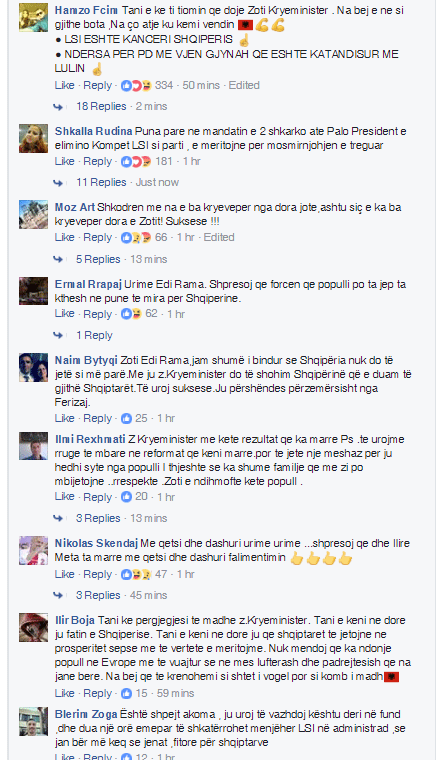Click reply arrow icon beside 18 Replies
This screenshot has height=760, width=440.
59,107
